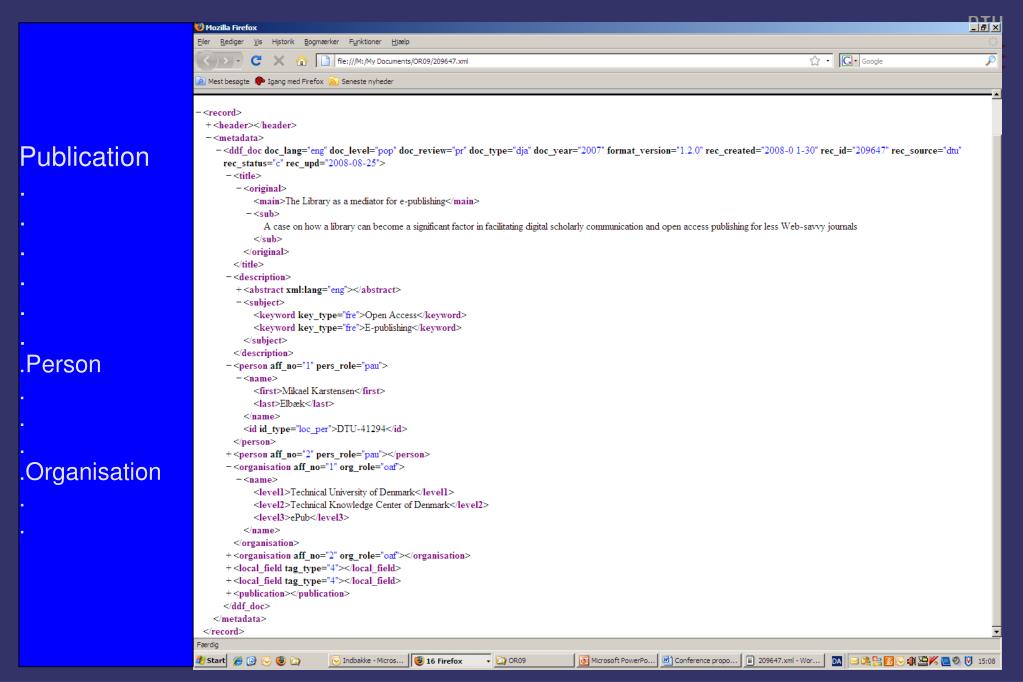1023x682 pixels.
Task: Switch to Microsoft PowerPoint taskbar button
Action: click(x=617, y=660)
